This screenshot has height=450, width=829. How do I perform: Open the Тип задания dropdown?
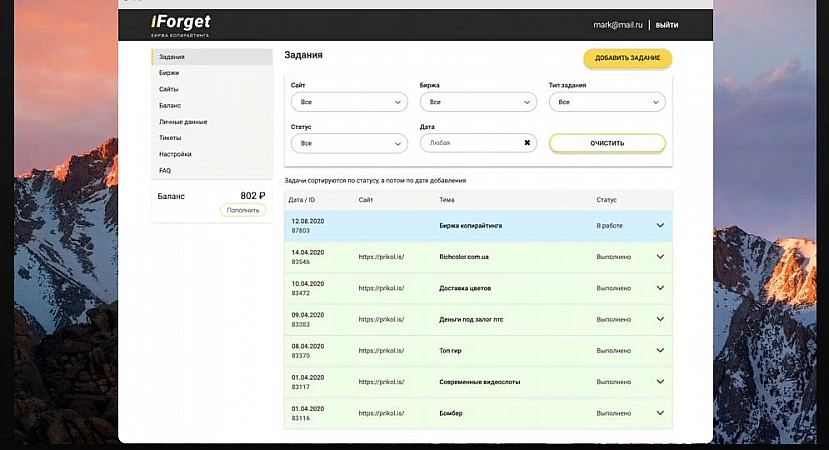pos(607,102)
